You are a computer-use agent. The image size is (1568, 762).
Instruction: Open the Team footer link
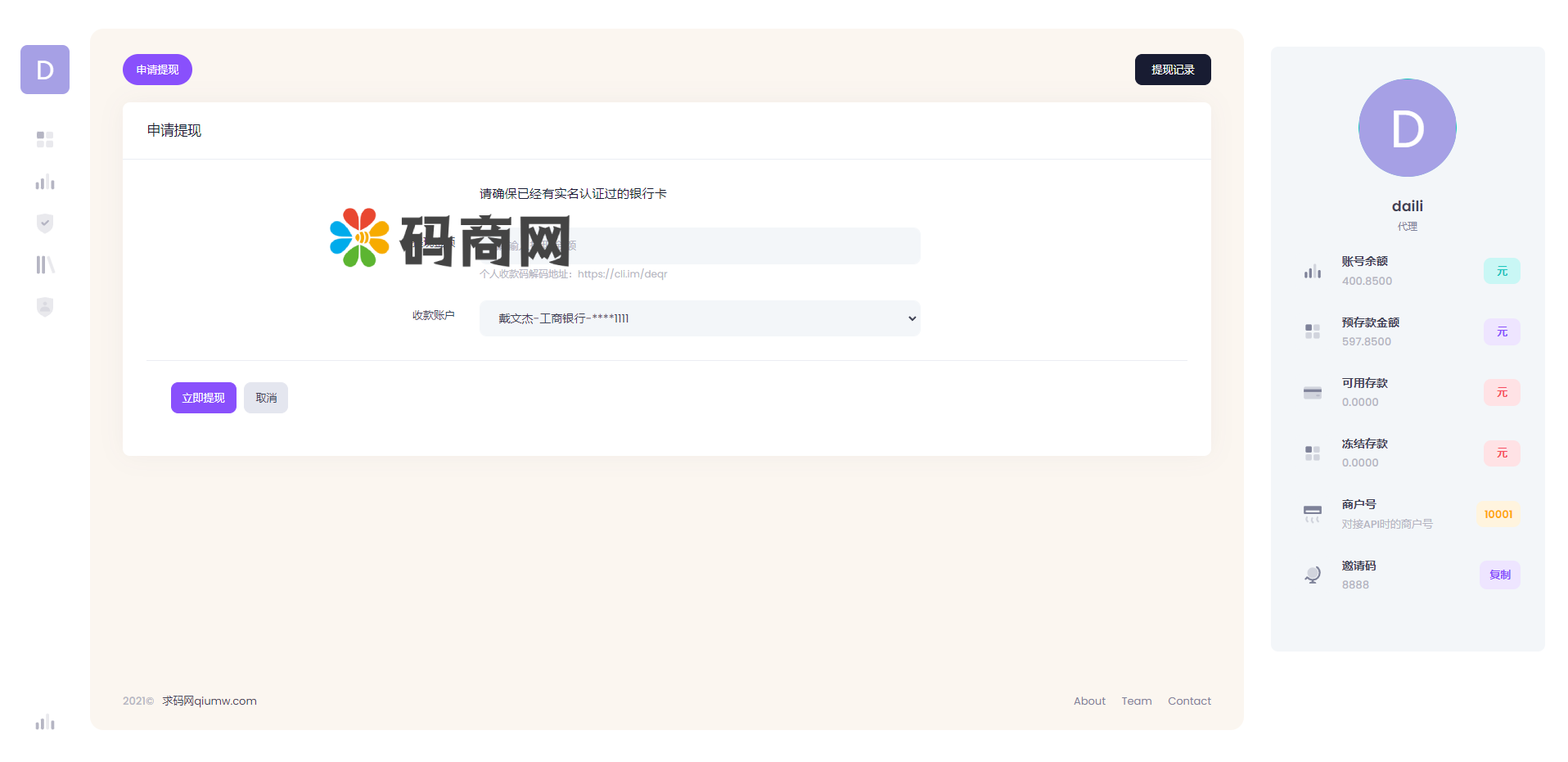click(x=1136, y=701)
